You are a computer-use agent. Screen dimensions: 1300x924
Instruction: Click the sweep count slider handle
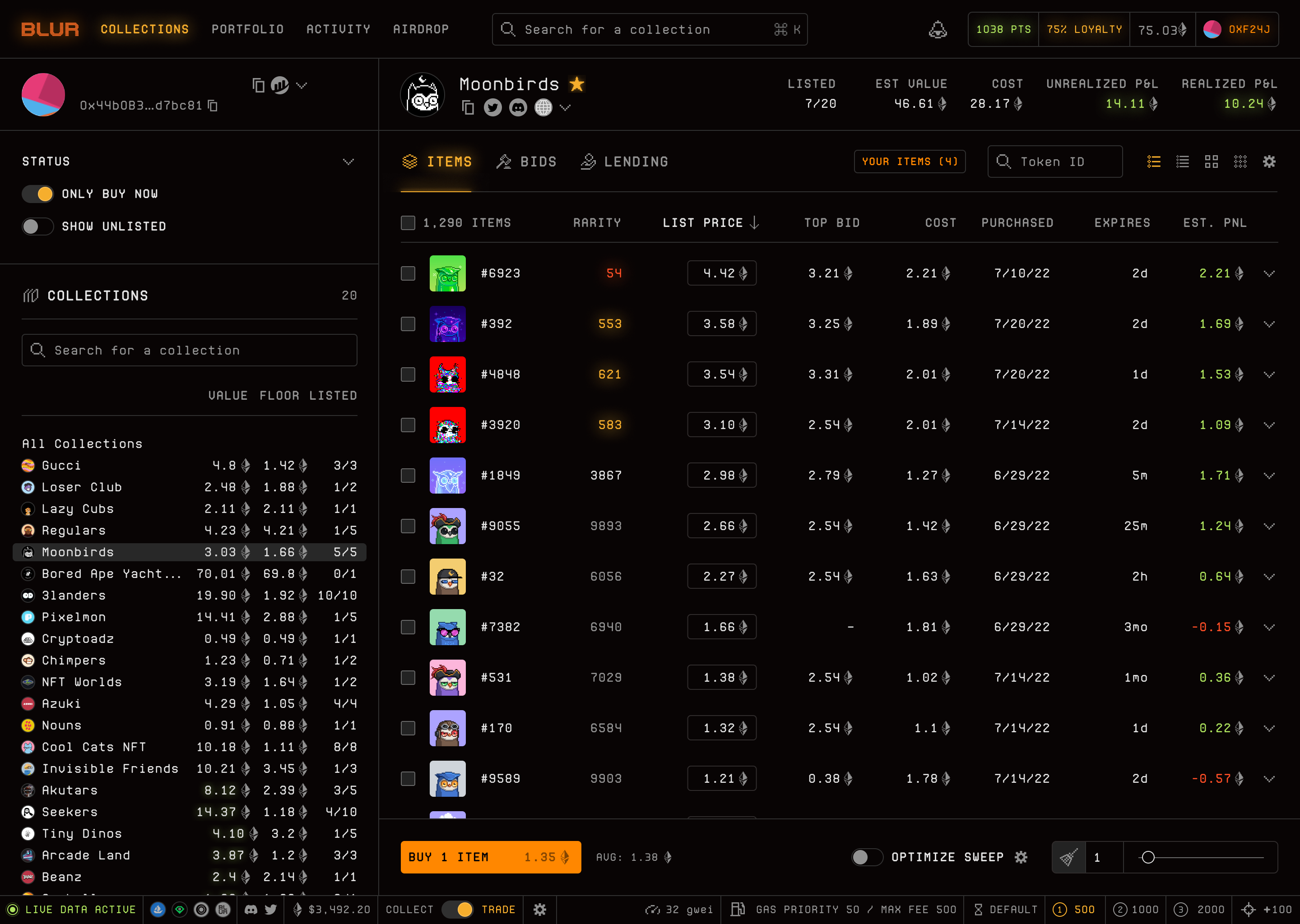click(x=1149, y=857)
